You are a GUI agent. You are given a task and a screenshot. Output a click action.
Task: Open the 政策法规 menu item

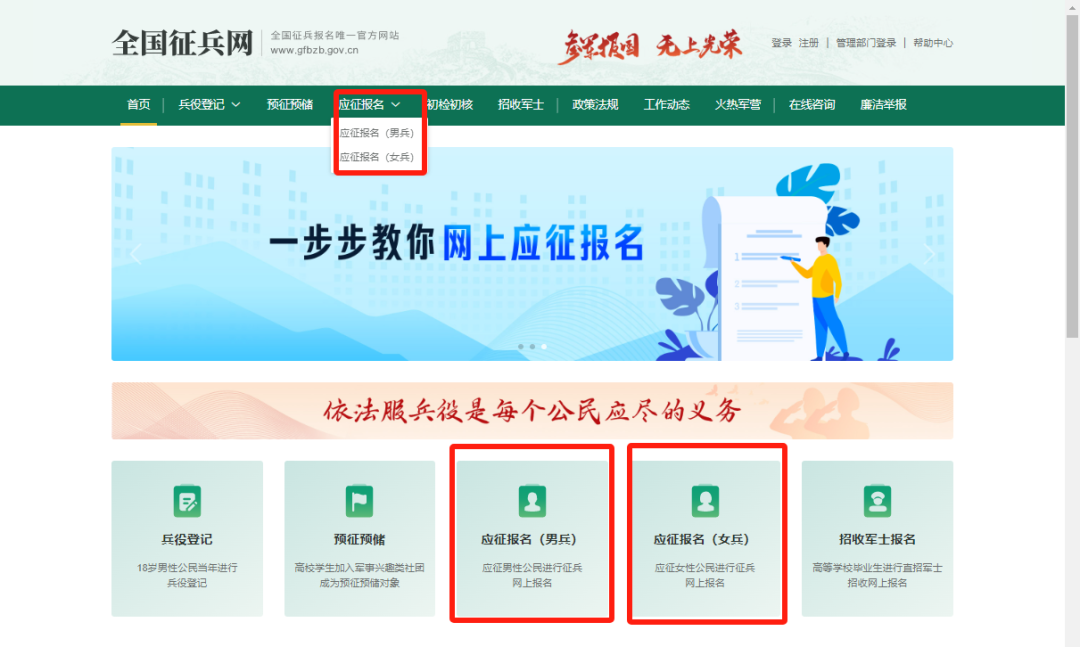594,104
